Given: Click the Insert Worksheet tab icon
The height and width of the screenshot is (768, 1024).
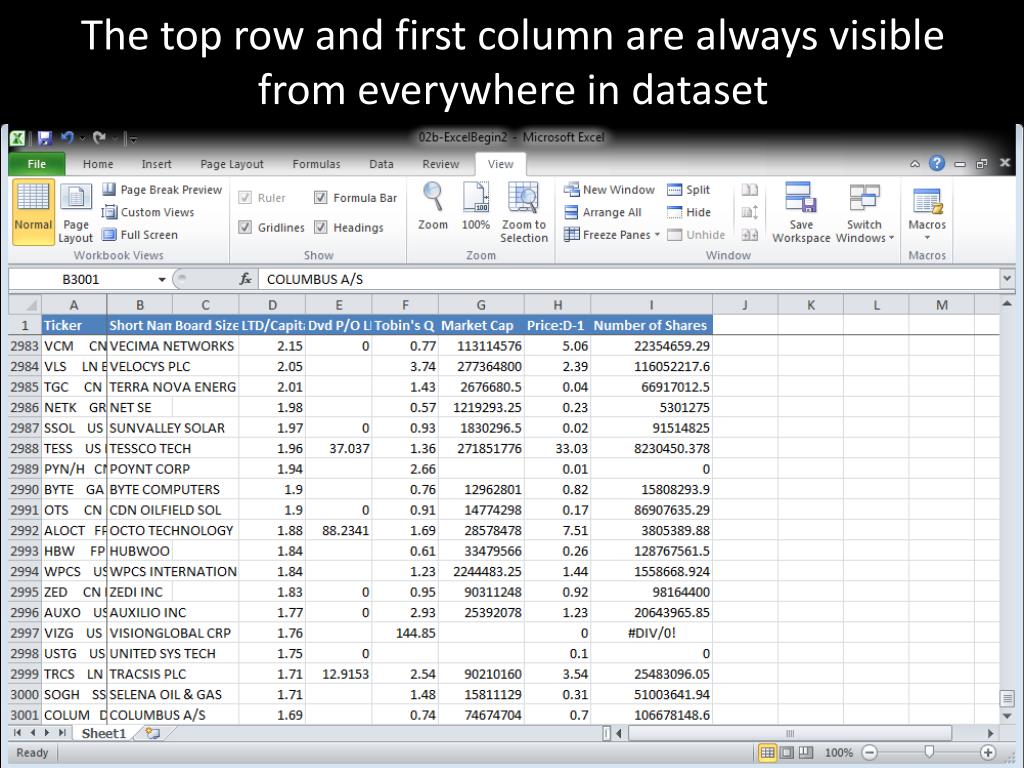Looking at the screenshot, I should (x=153, y=733).
